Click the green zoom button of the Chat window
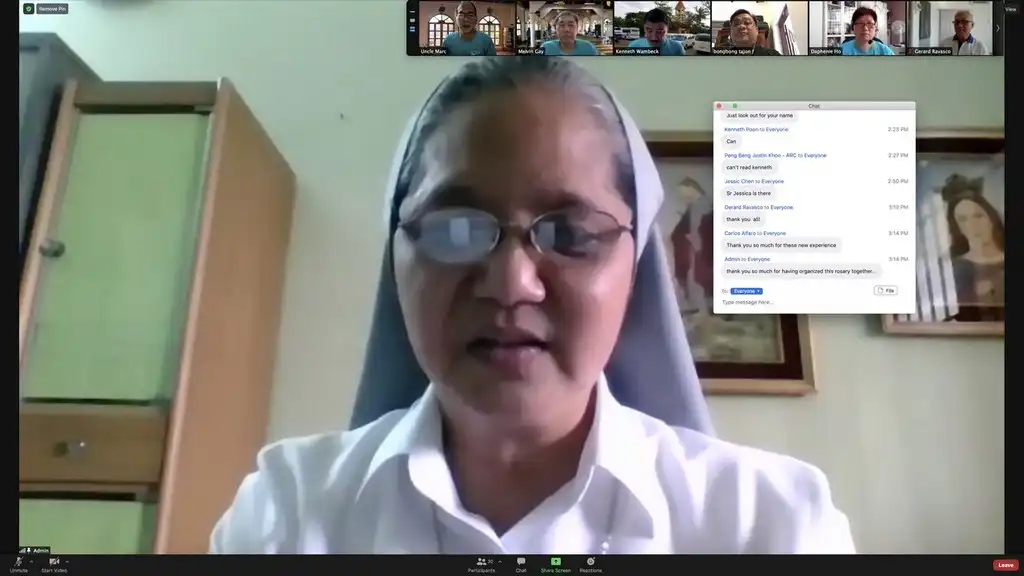Screen dimensions: 1024x576 (x=735, y=106)
